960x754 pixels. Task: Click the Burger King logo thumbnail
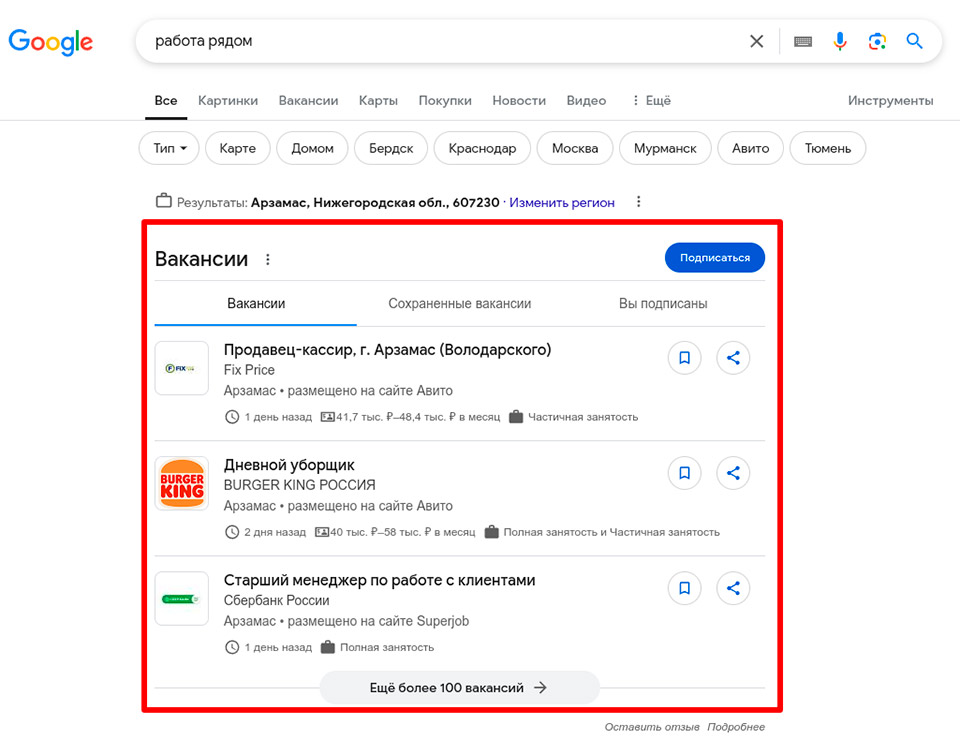[x=182, y=483]
